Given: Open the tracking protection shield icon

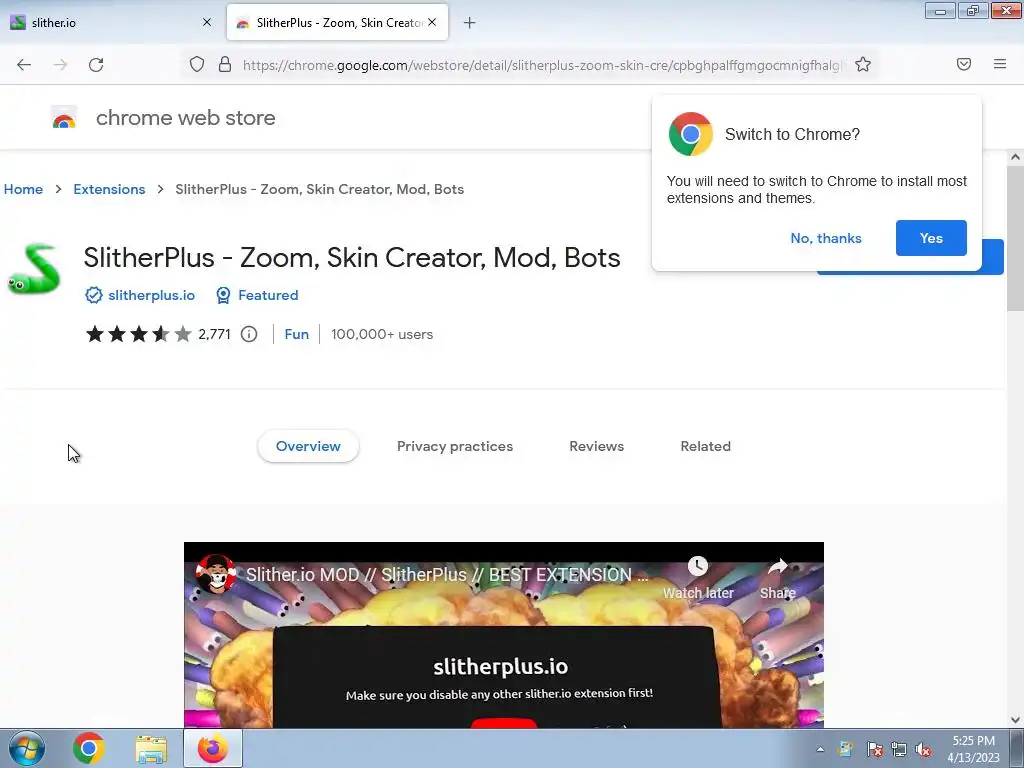Looking at the screenshot, I should 197,64.
